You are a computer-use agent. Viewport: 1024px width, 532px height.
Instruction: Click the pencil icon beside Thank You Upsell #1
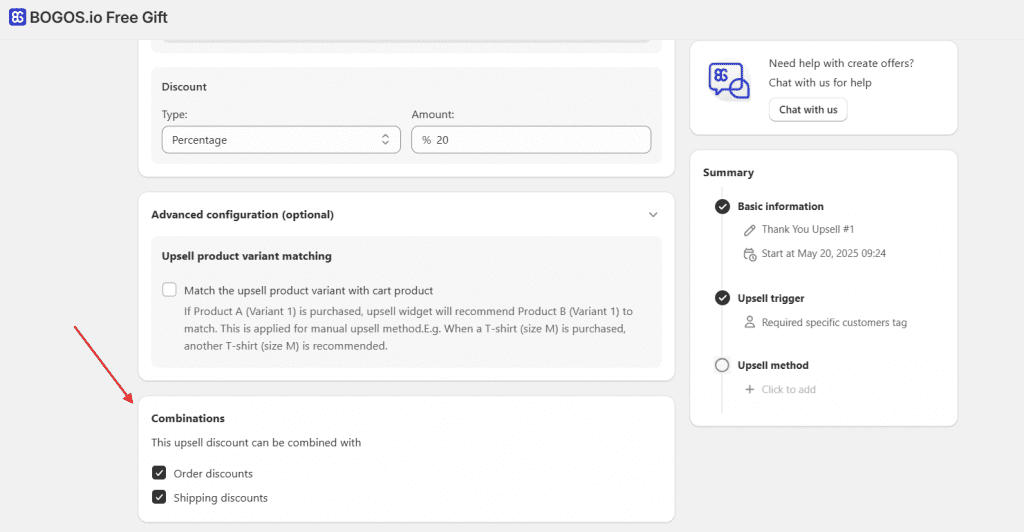point(750,230)
